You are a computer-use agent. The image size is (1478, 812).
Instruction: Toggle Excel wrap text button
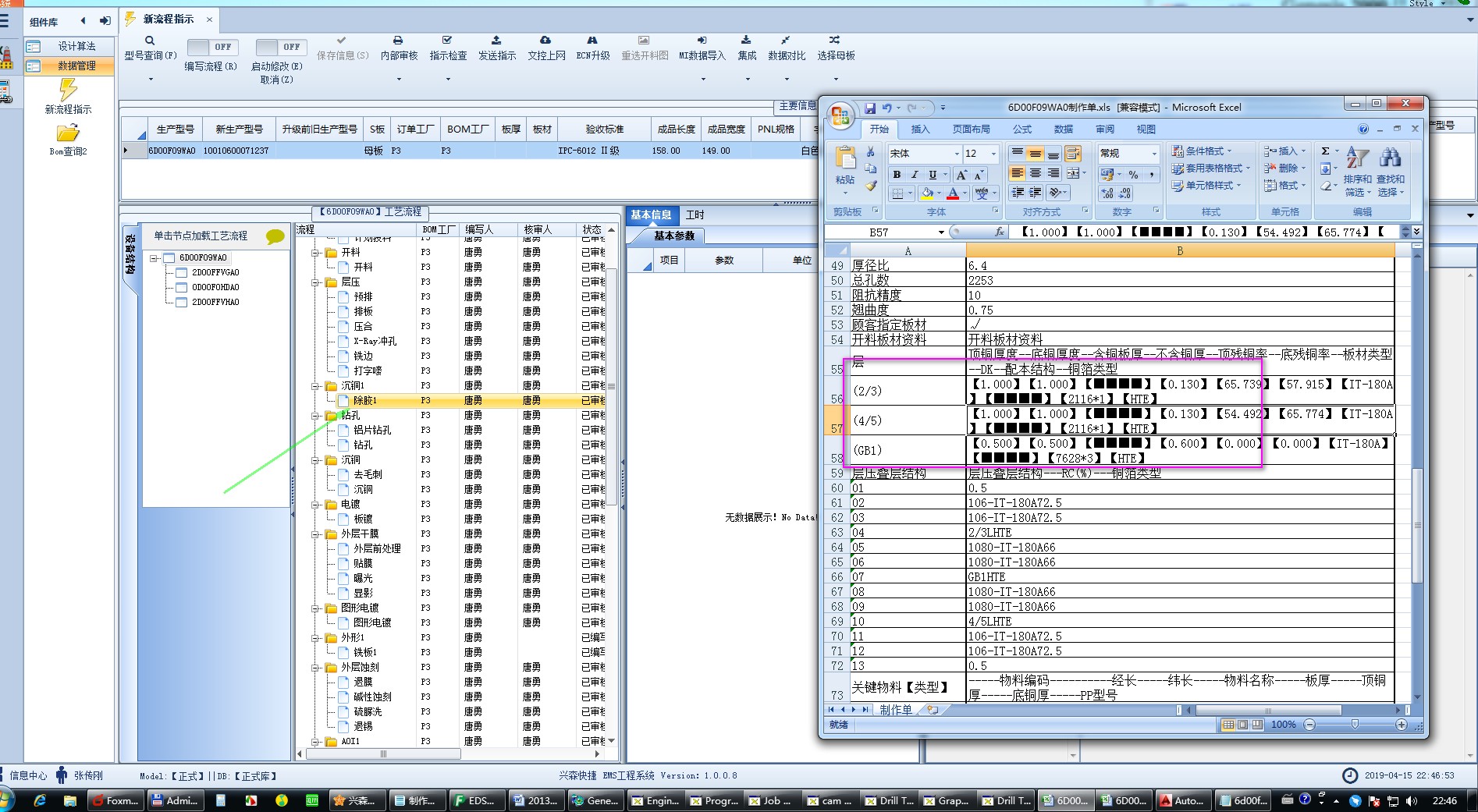1073,154
